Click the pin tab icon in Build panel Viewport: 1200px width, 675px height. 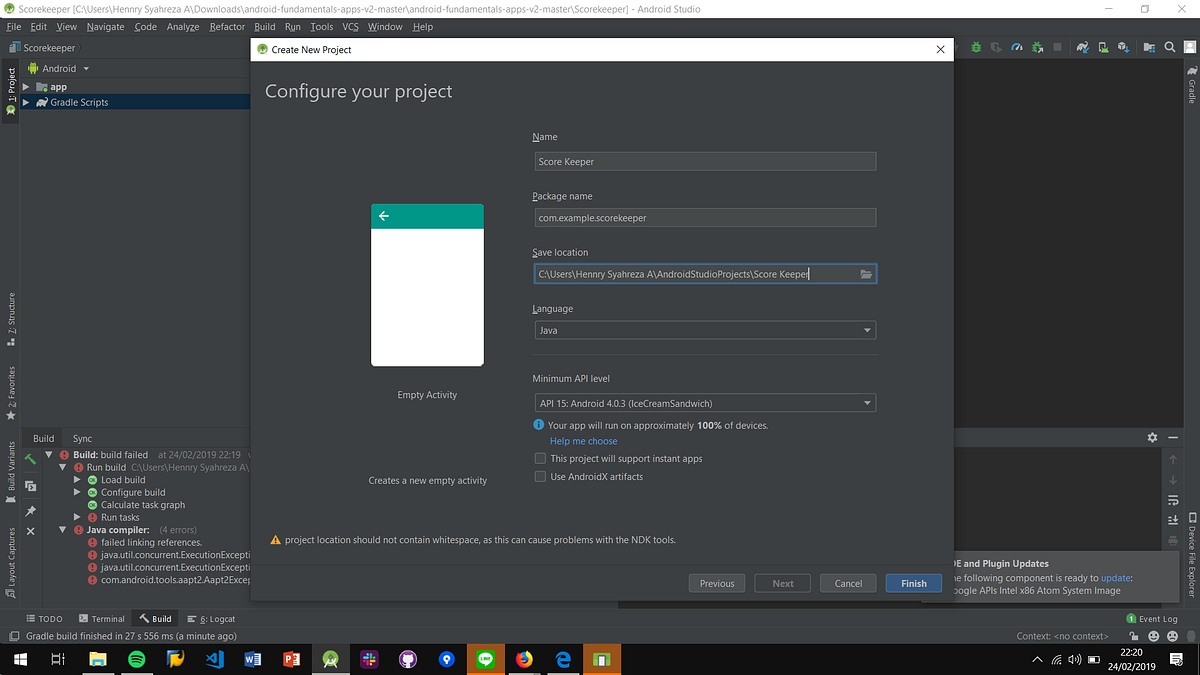click(30, 511)
